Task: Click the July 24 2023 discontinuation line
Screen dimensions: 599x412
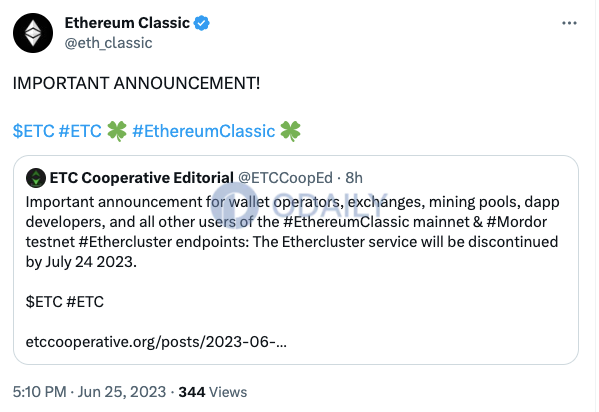Action: pos(81,262)
